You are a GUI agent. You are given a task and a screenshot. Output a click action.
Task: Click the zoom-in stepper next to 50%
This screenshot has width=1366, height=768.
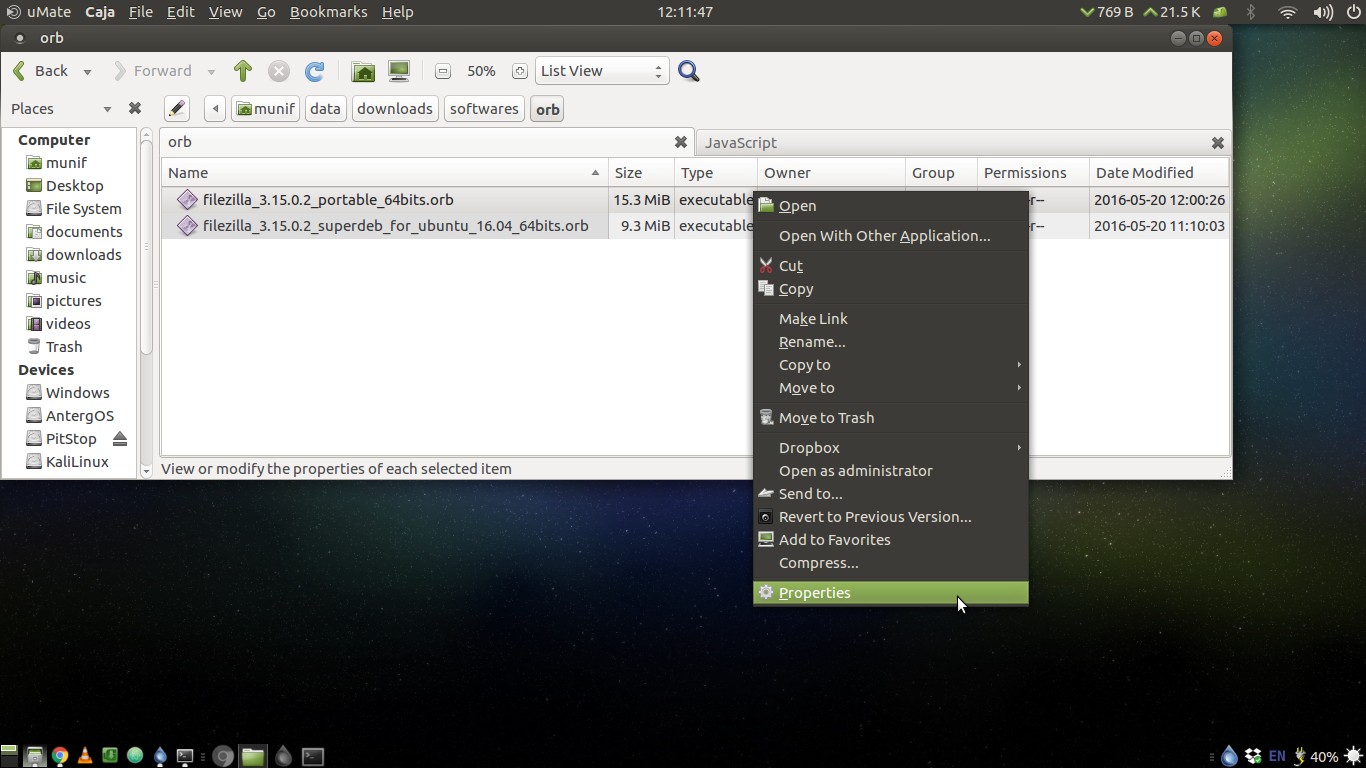(x=519, y=71)
